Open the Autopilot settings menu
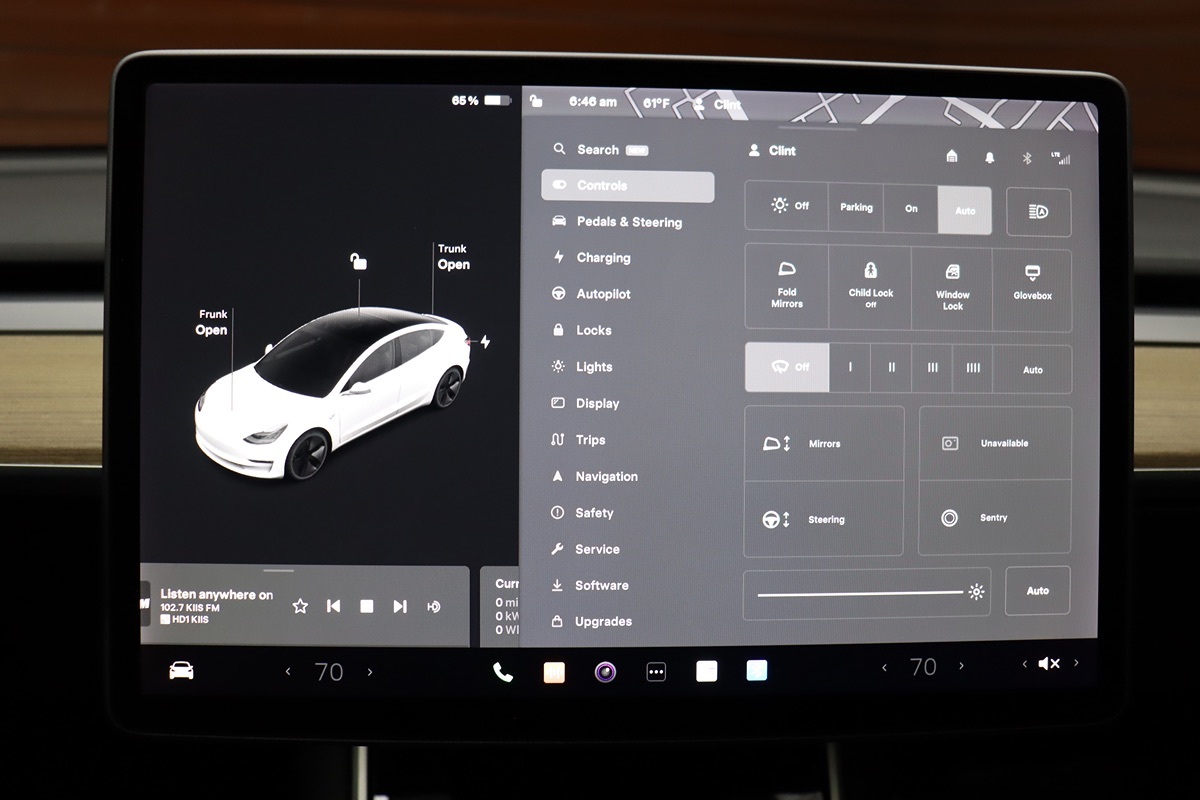This screenshot has width=1200, height=800. click(603, 294)
